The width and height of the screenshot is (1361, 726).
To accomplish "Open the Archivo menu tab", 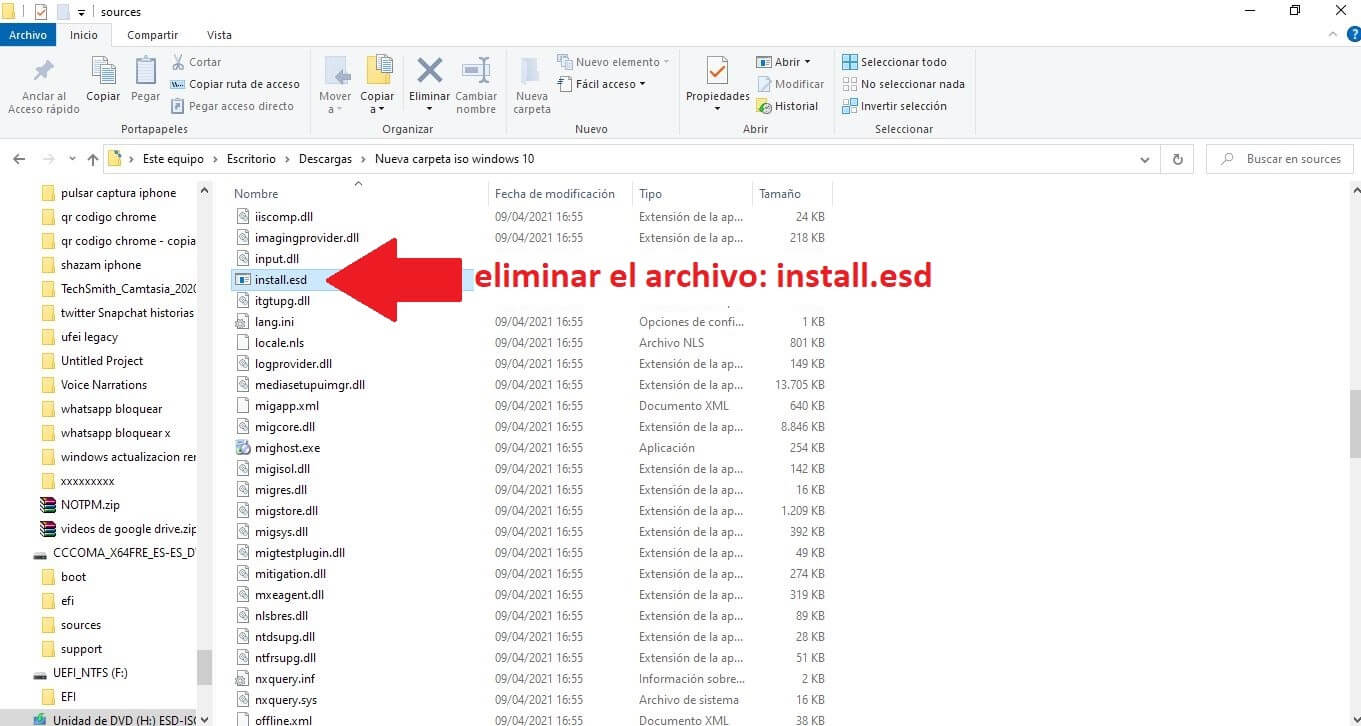I will pos(28,35).
